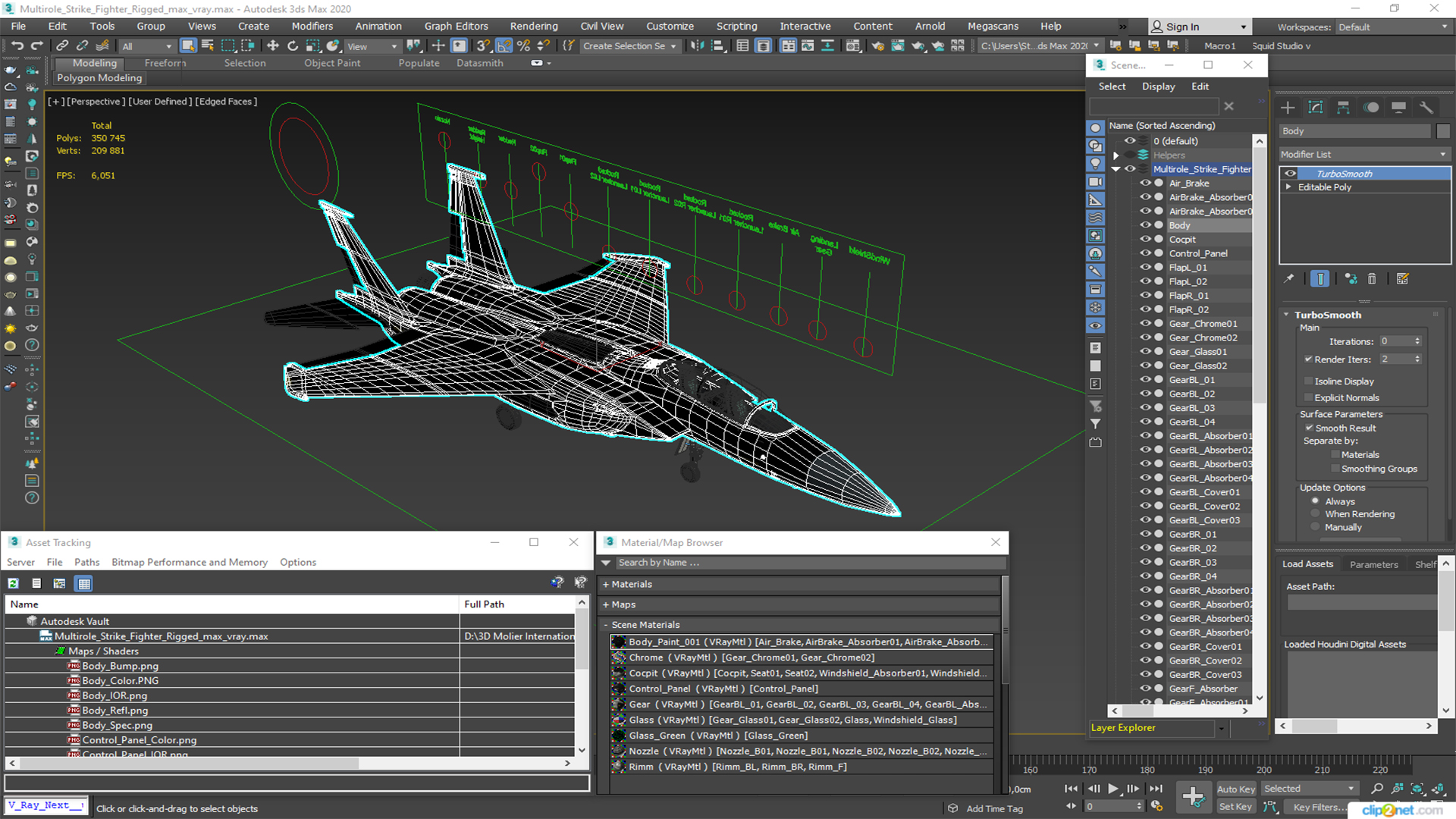
Task: Open the Modifier List dropdown
Action: [x=1364, y=154]
